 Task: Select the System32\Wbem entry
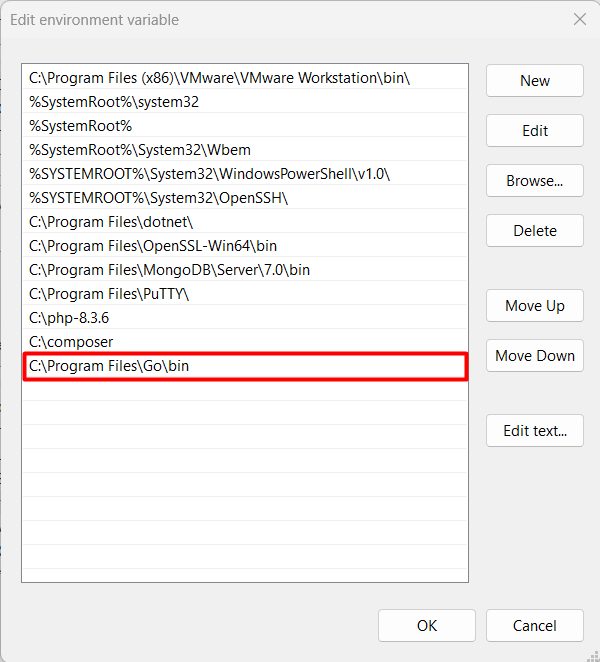(x=245, y=150)
